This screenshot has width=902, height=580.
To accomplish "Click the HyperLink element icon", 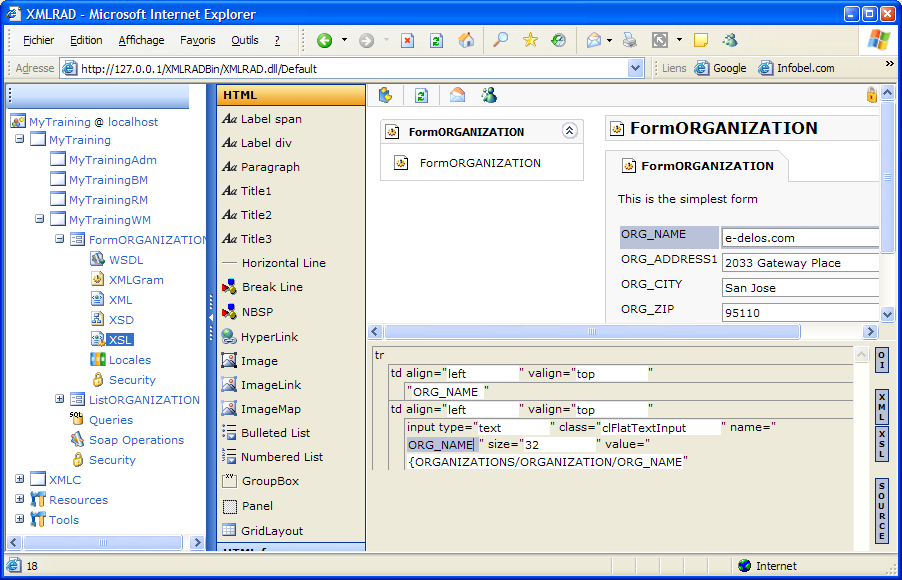I will pos(229,337).
